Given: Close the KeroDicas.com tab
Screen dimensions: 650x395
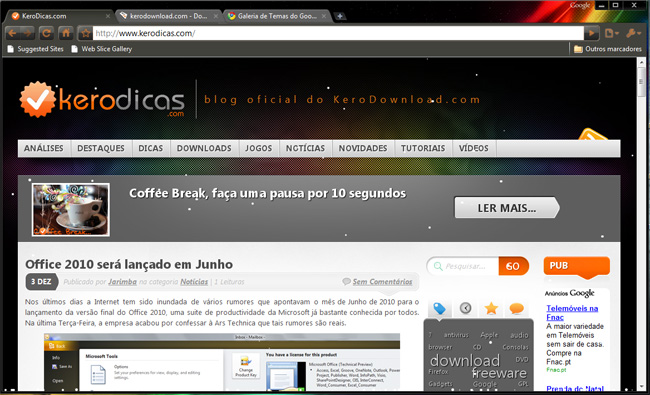Looking at the screenshot, I should point(108,16).
